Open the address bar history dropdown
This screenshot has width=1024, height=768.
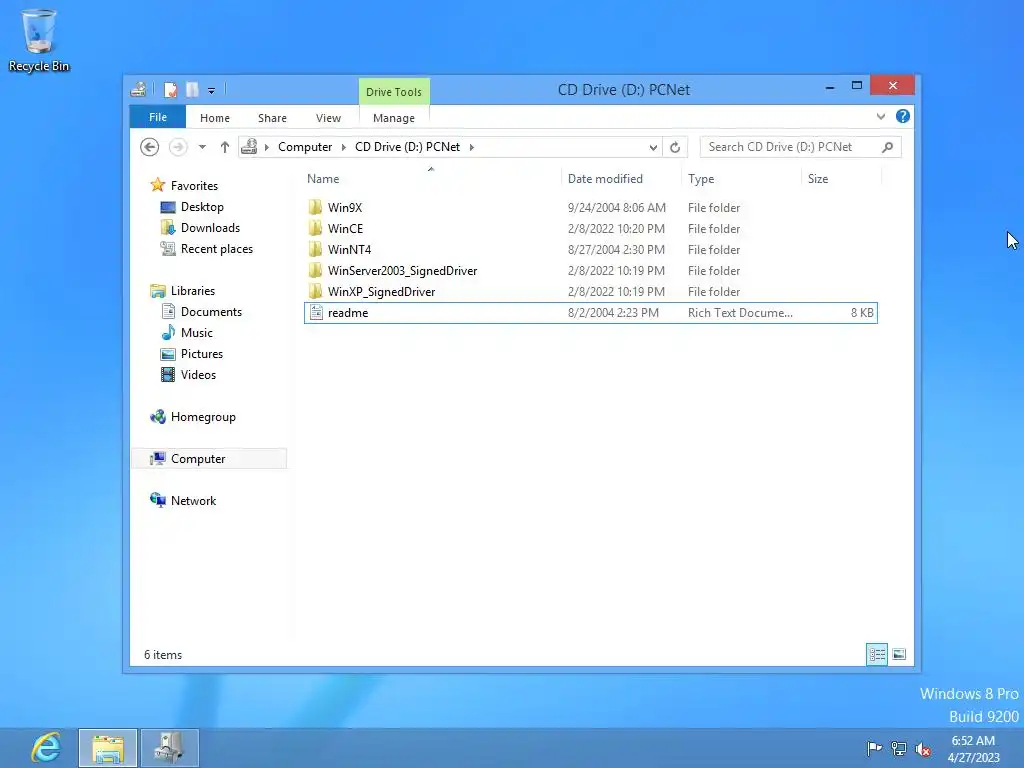tap(653, 148)
